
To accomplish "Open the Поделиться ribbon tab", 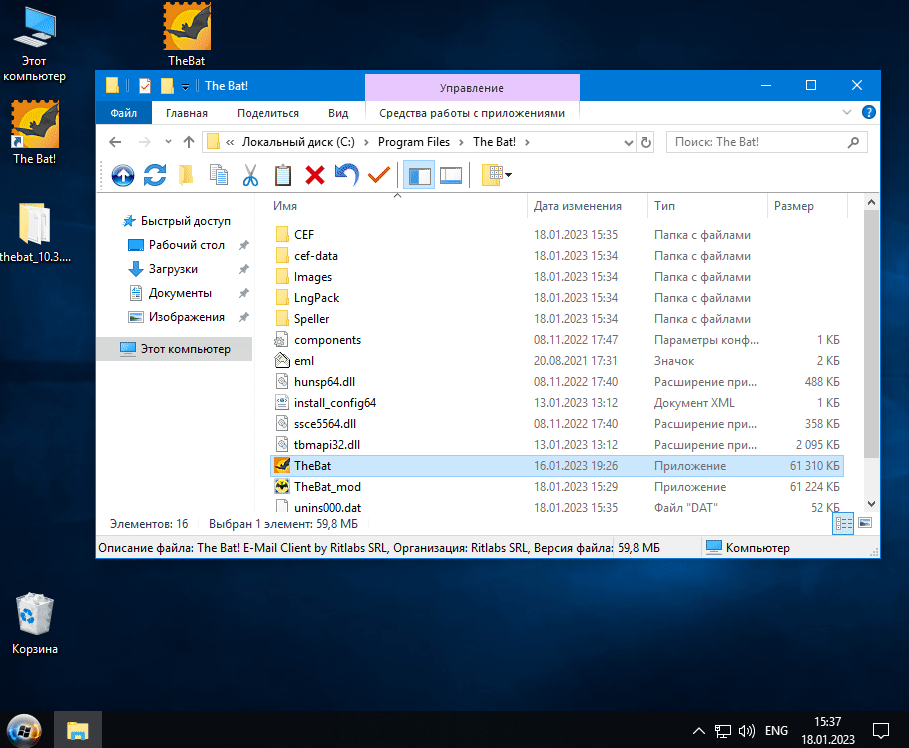I will click(x=268, y=113).
